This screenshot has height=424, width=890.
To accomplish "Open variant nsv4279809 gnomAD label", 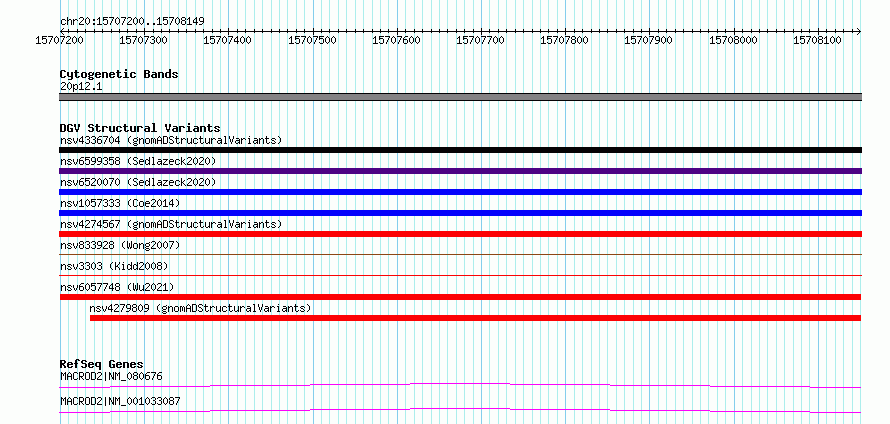I will tap(200, 308).
